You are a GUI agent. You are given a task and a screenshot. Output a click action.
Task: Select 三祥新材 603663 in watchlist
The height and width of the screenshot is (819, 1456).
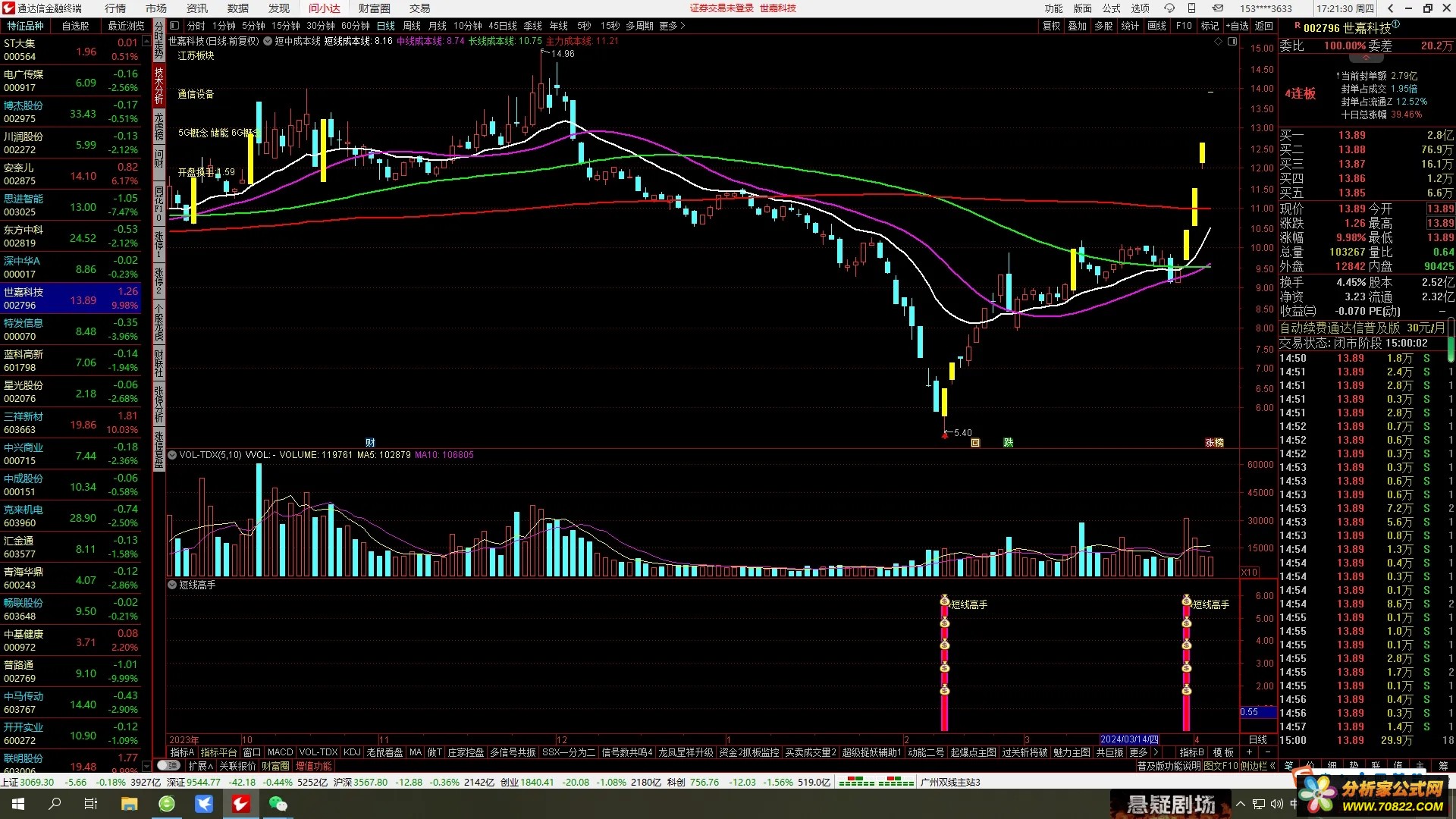coord(71,422)
